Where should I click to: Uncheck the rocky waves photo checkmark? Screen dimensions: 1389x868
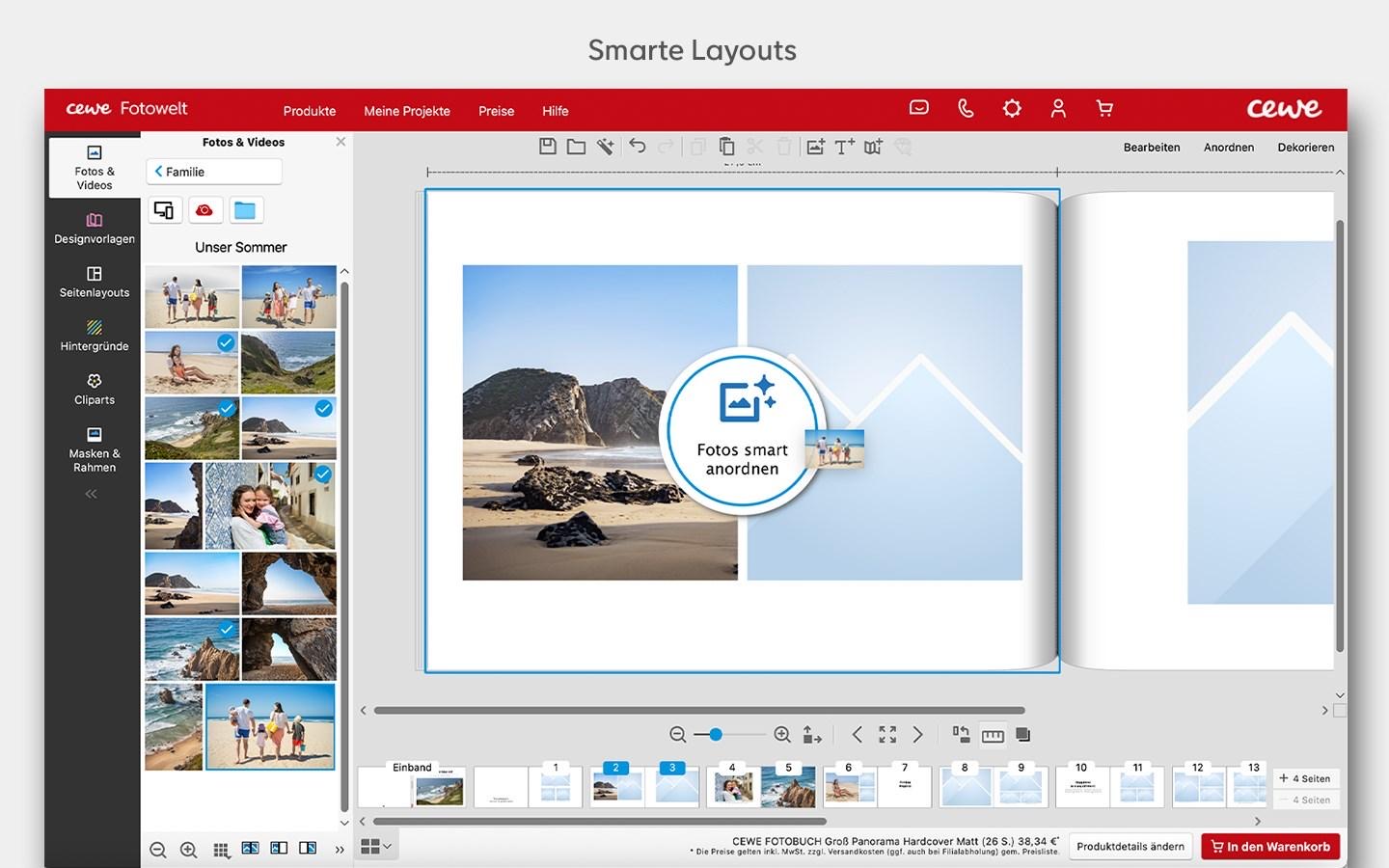[x=227, y=630]
